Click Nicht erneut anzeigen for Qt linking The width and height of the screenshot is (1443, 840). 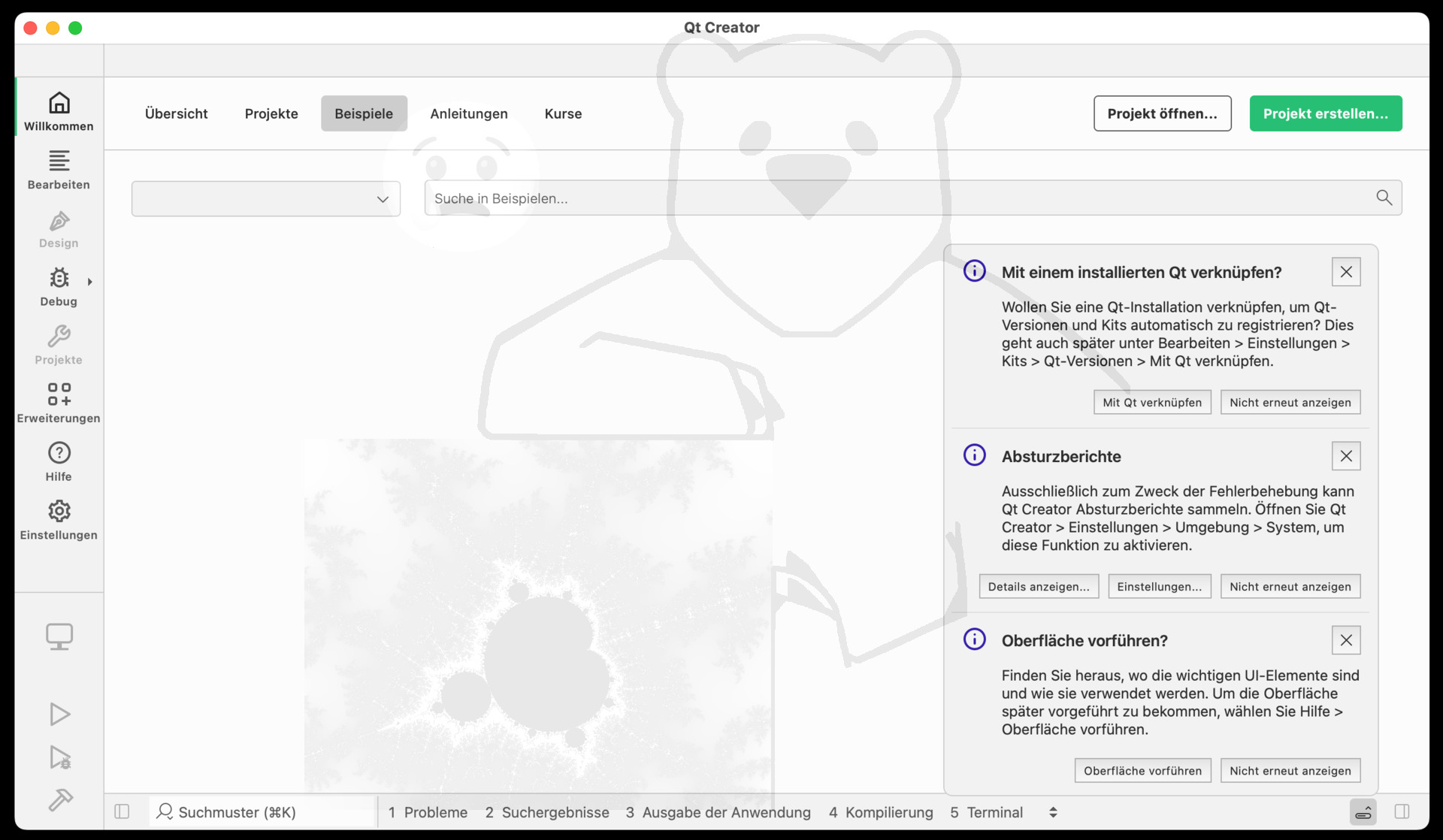coord(1290,402)
